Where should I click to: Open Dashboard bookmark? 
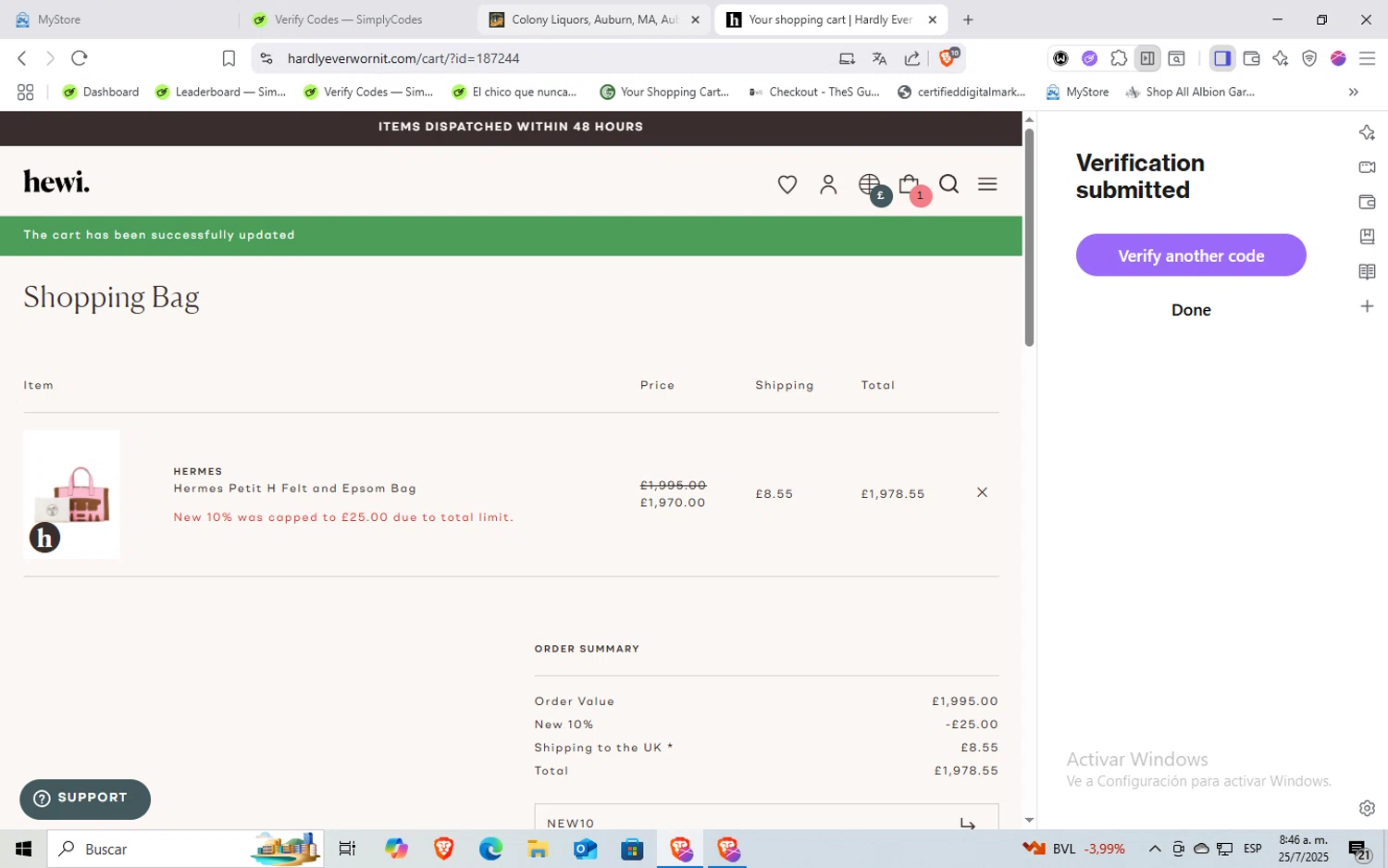click(x=100, y=92)
